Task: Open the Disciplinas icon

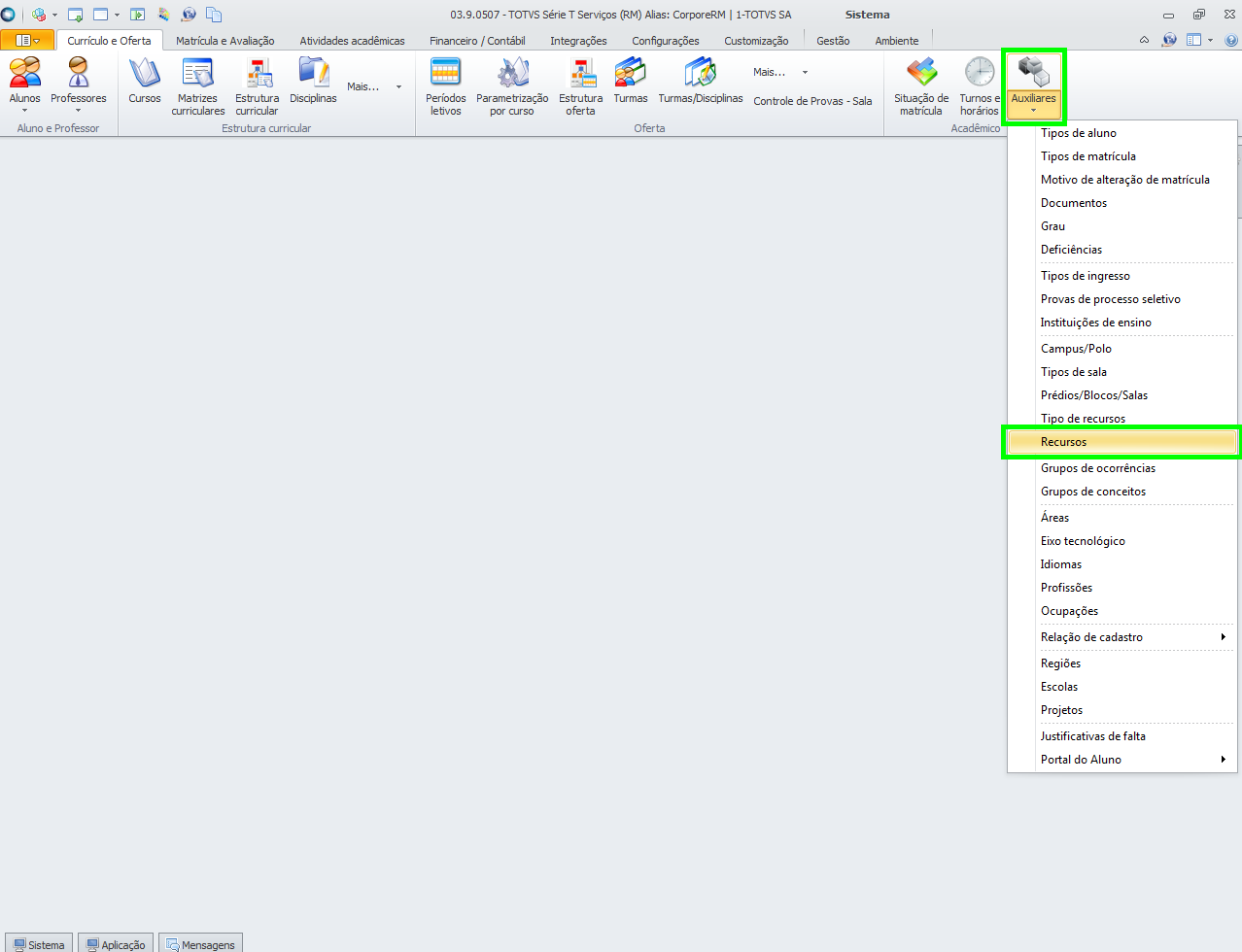Action: 313,81
